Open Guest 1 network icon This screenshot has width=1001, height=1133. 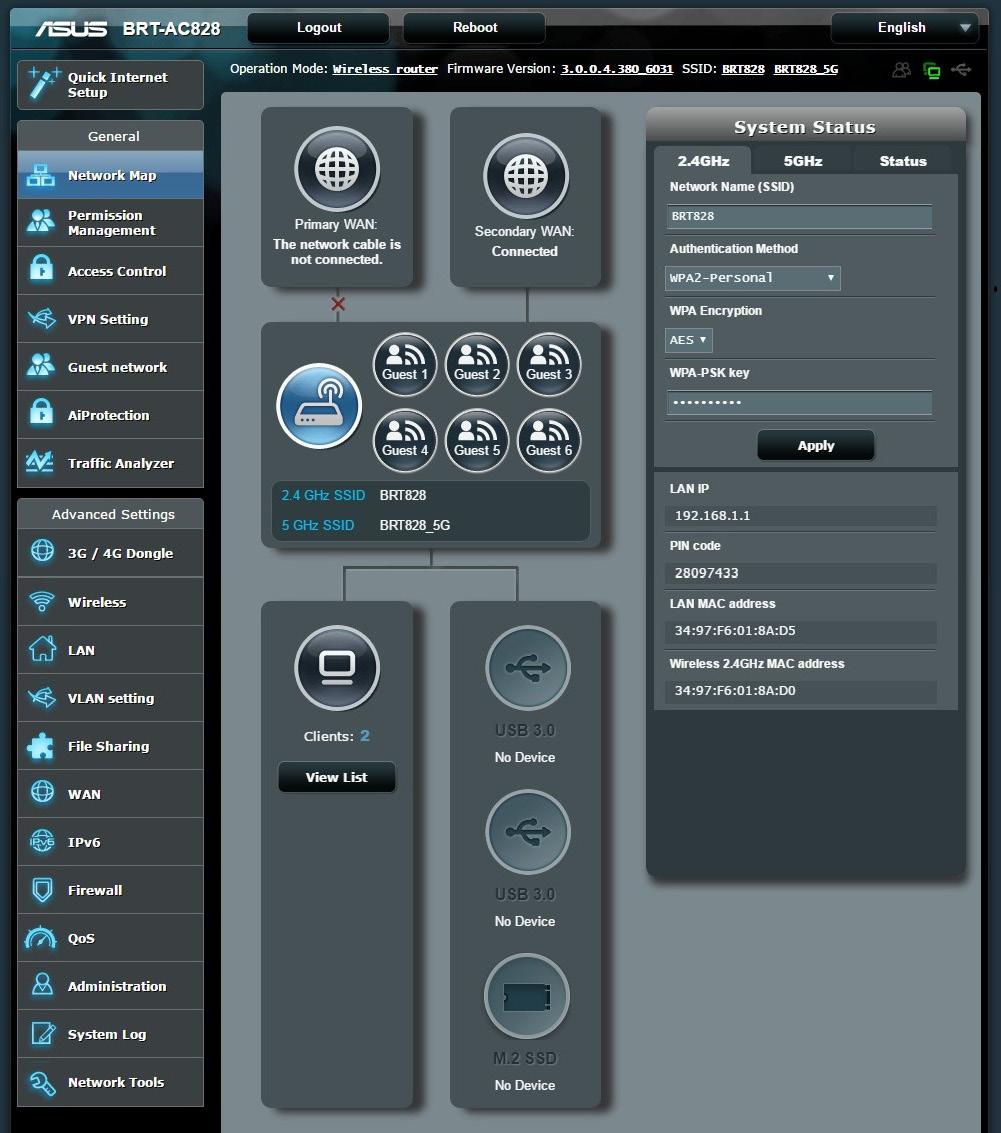point(405,364)
